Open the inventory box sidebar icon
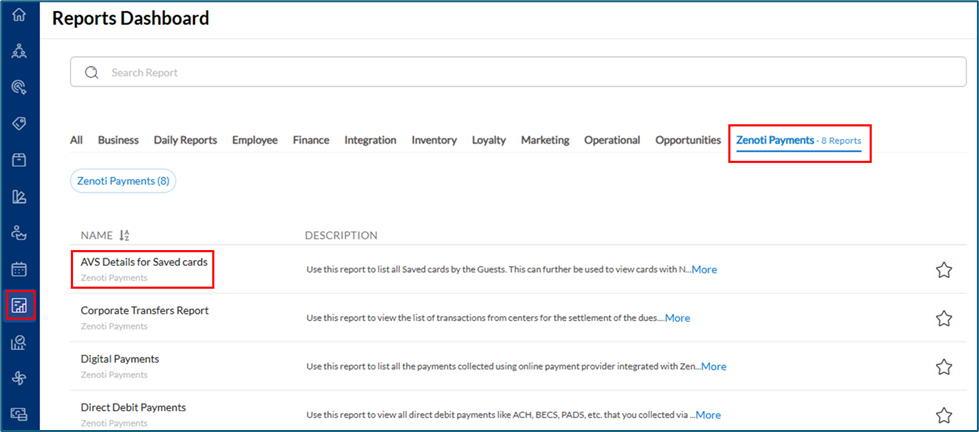Viewport: 979px width, 432px height. click(x=19, y=160)
